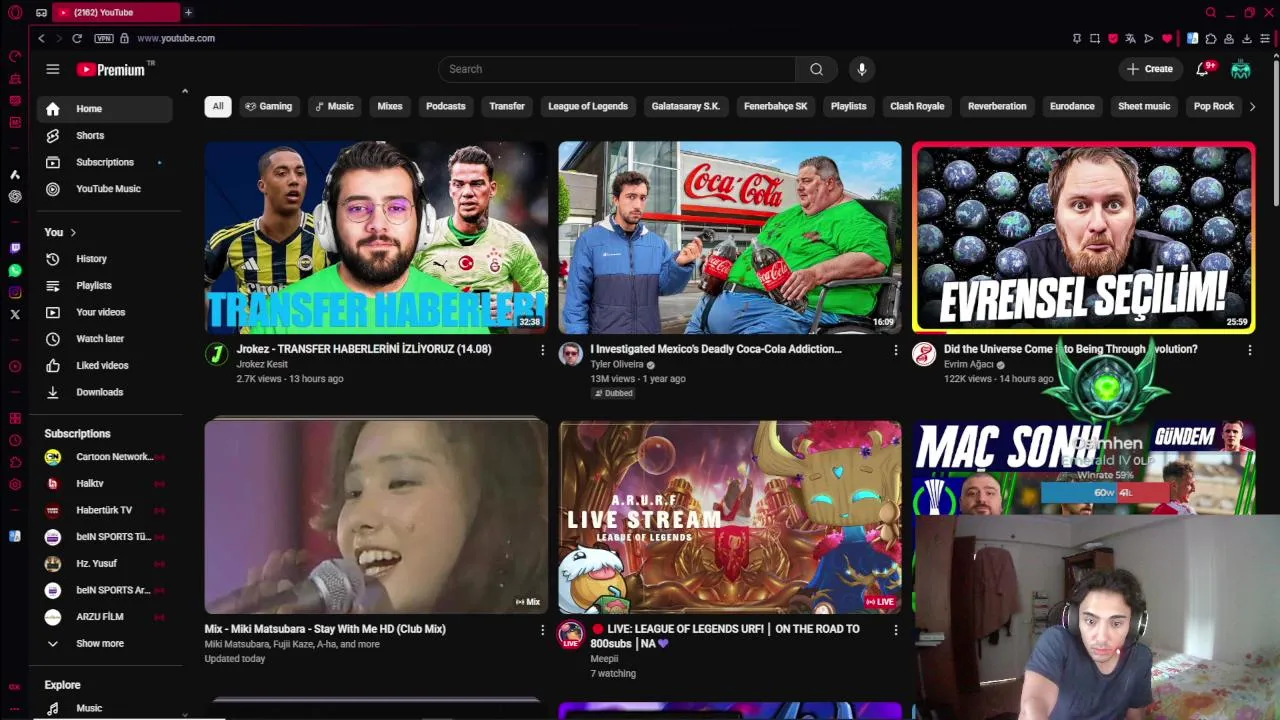Open the browser downloads icon
The image size is (1280, 720).
click(x=1247, y=38)
